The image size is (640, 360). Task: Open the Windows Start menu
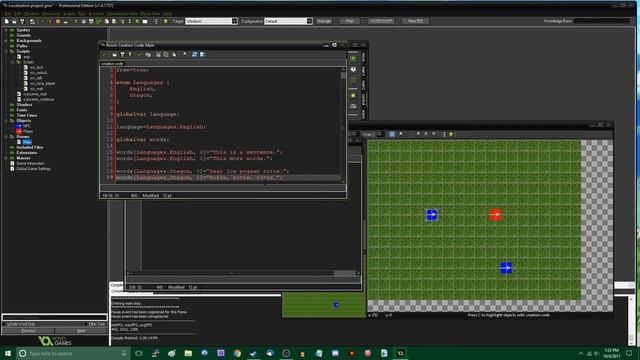click(x=8, y=353)
